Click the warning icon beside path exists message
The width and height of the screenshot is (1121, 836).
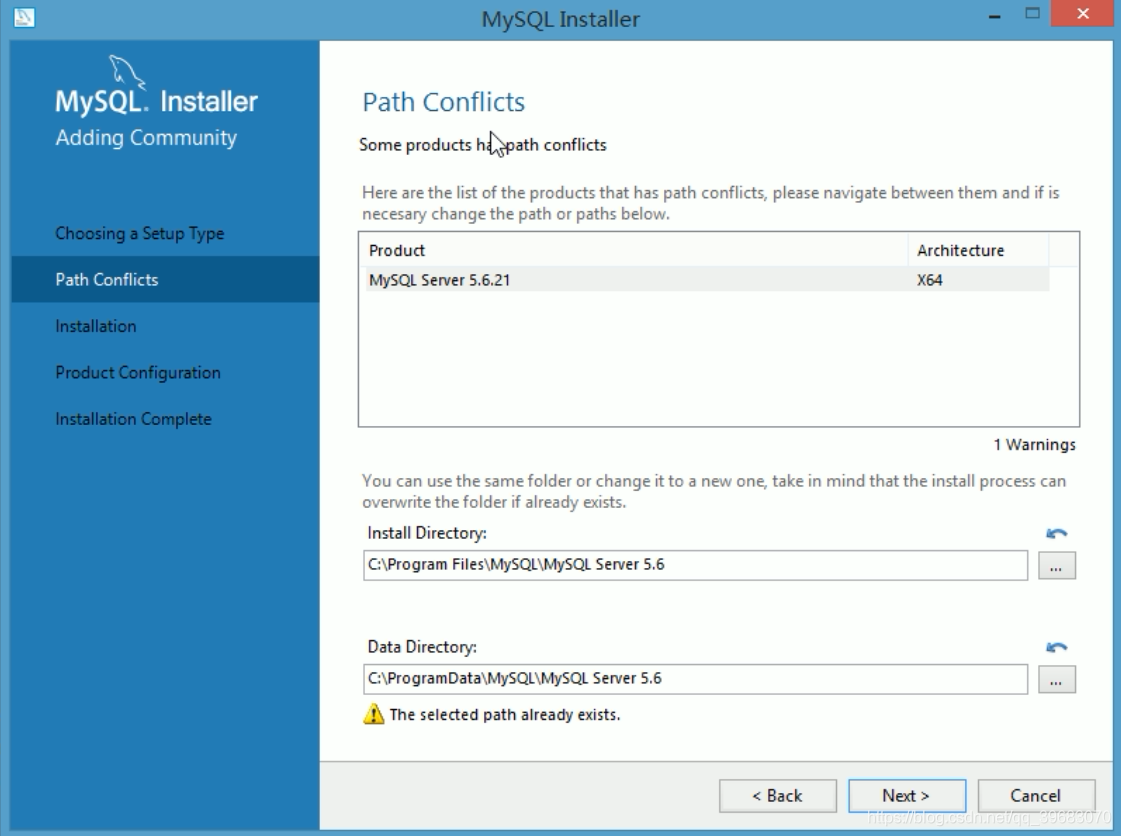373,714
